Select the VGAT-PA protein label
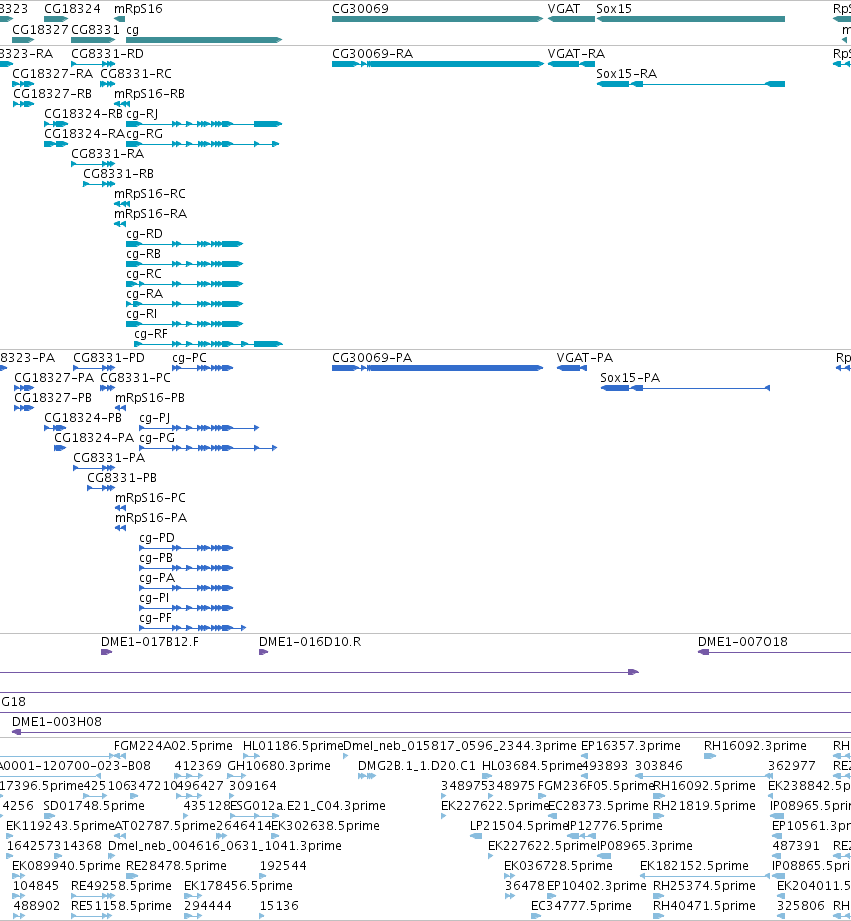851x921 pixels. point(585,358)
